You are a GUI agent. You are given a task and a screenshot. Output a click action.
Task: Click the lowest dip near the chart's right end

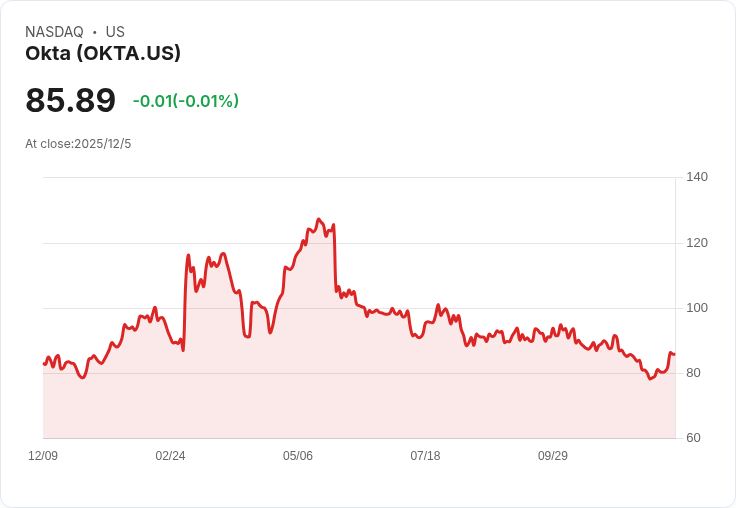[650, 379]
